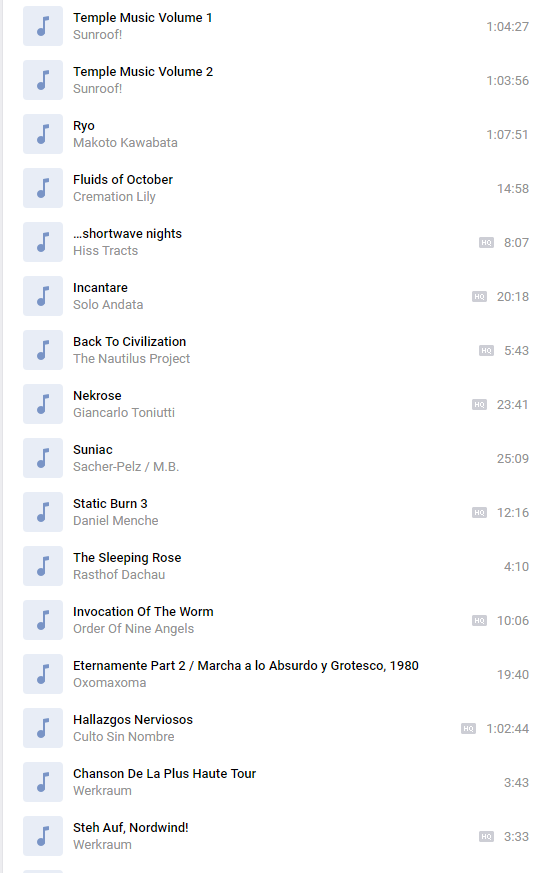Click the music note icon for Temple Music Volume 1

43,26
